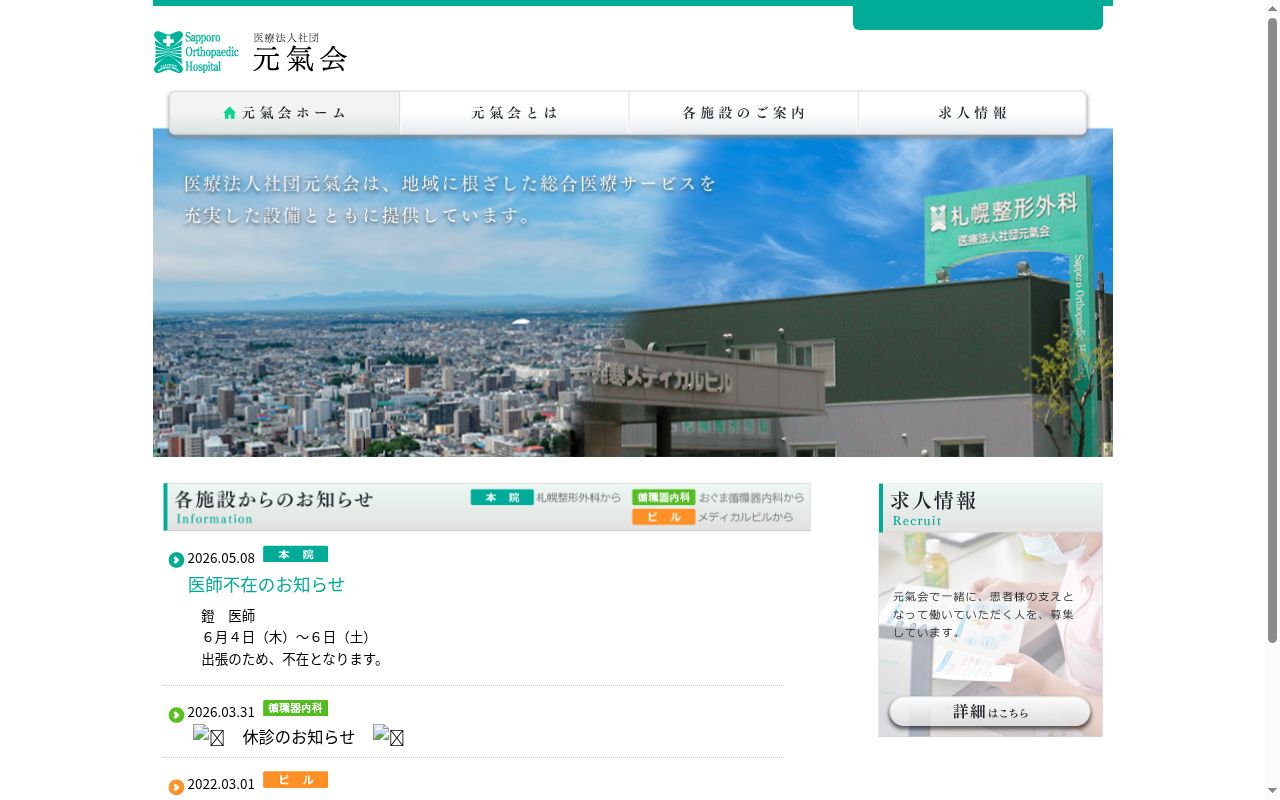The width and height of the screenshot is (1280, 800).
Task: Click the 本院 tag beside 2026.05.08
Action: click(x=295, y=554)
